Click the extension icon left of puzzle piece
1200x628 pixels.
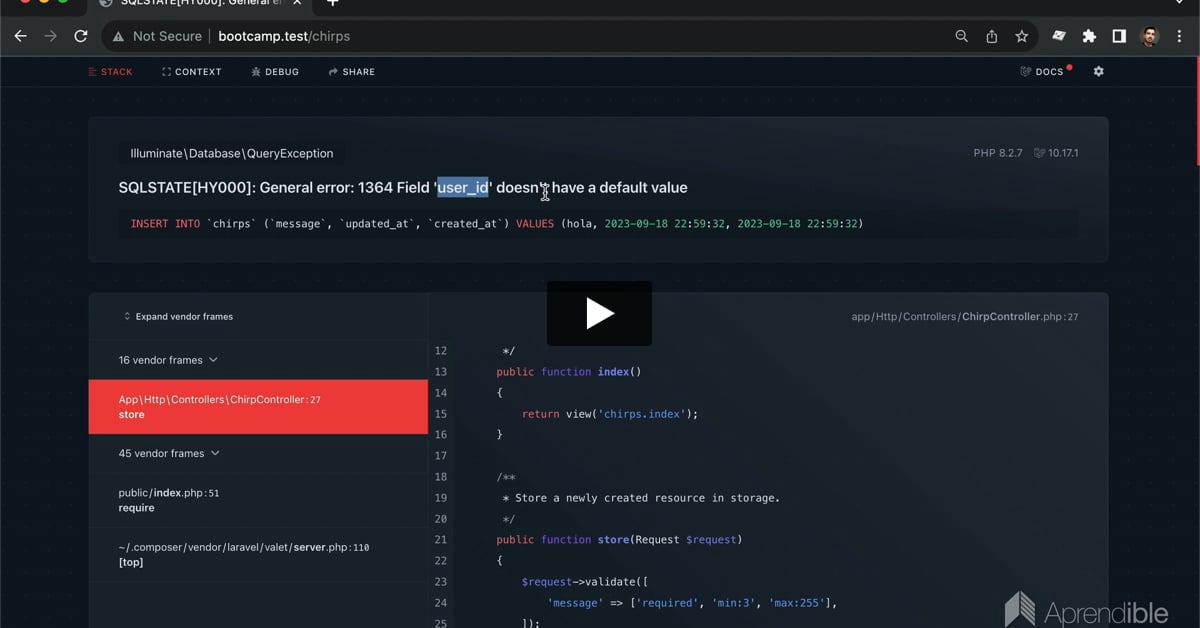point(1059,36)
